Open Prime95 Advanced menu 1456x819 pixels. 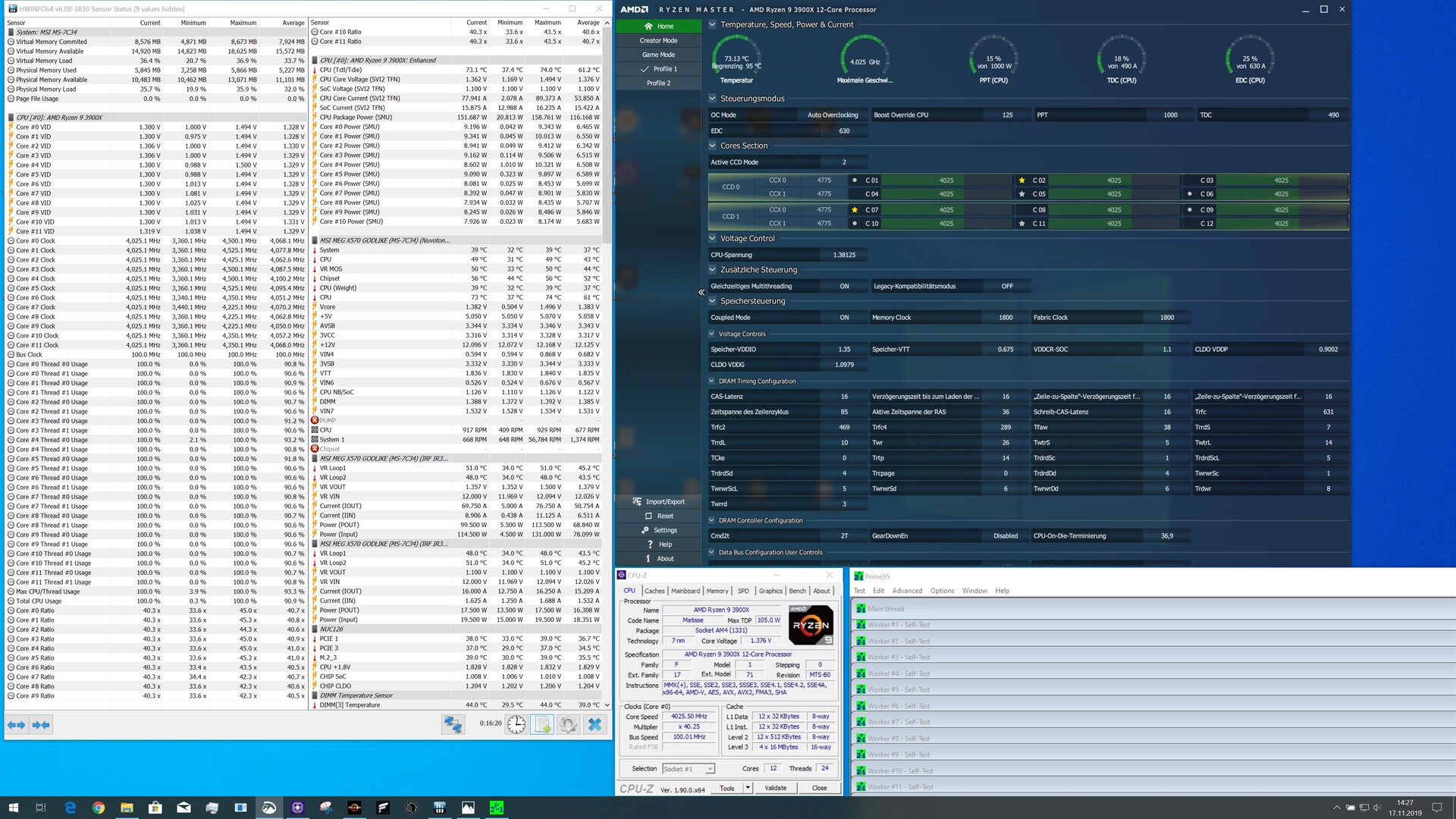click(x=907, y=591)
